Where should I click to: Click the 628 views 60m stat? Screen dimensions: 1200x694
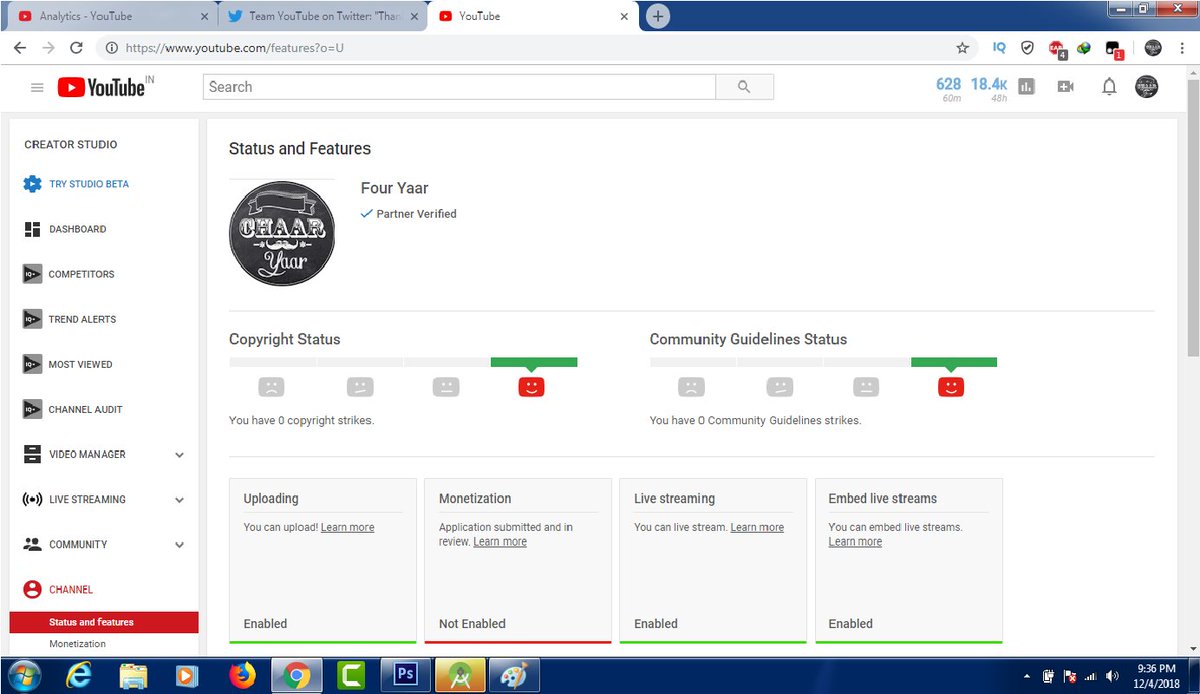point(949,89)
